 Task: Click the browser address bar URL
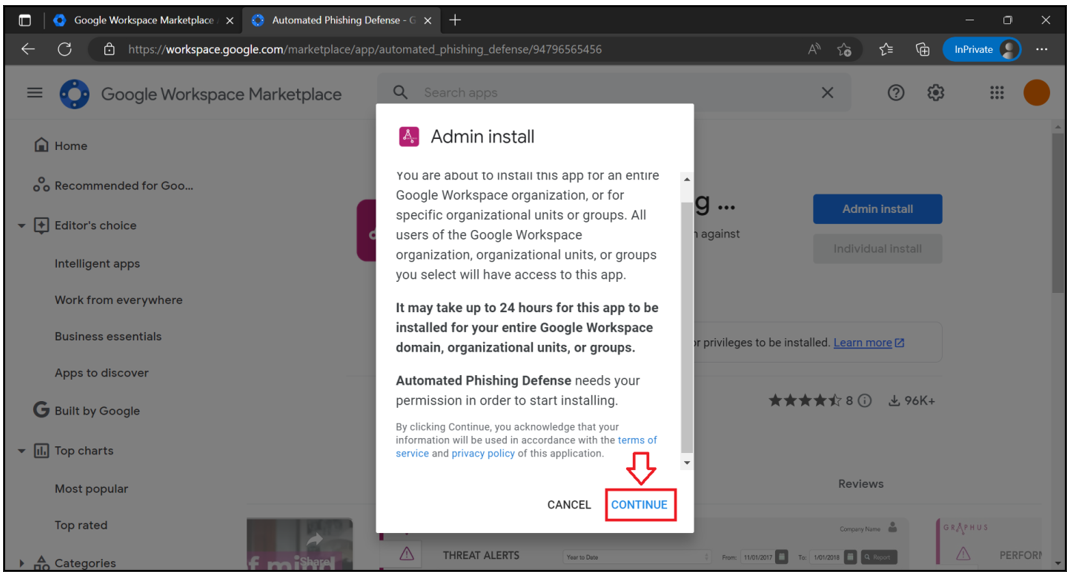(x=365, y=49)
